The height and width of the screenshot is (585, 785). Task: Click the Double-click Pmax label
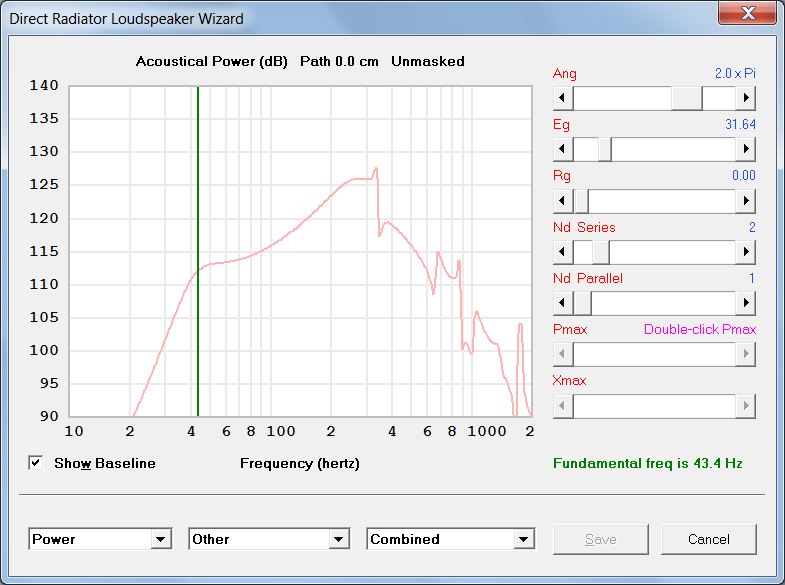pyautogui.click(x=700, y=329)
